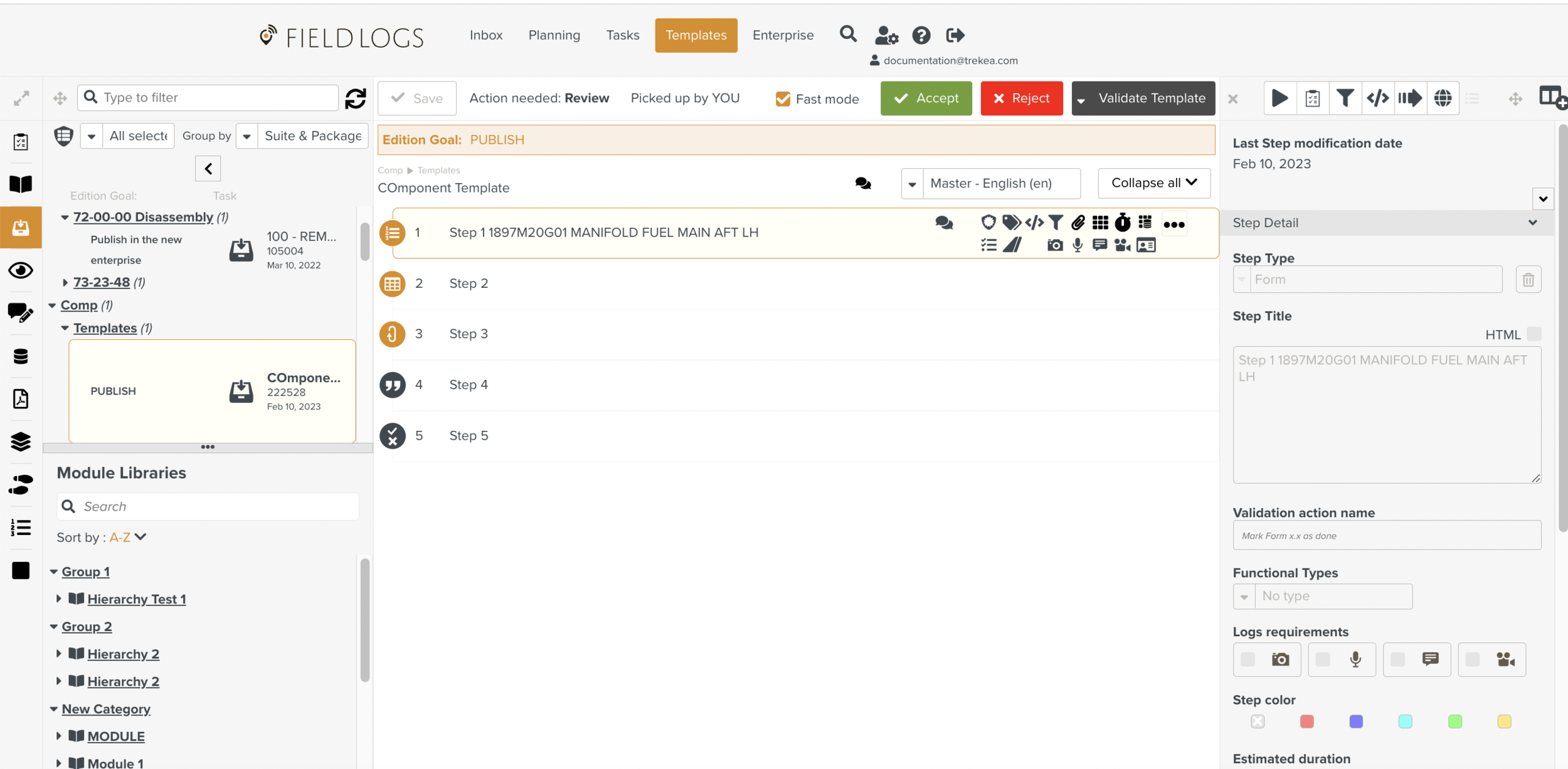The width and height of the screenshot is (1568, 769).
Task: Open the Collapse all dropdown
Action: (1154, 183)
